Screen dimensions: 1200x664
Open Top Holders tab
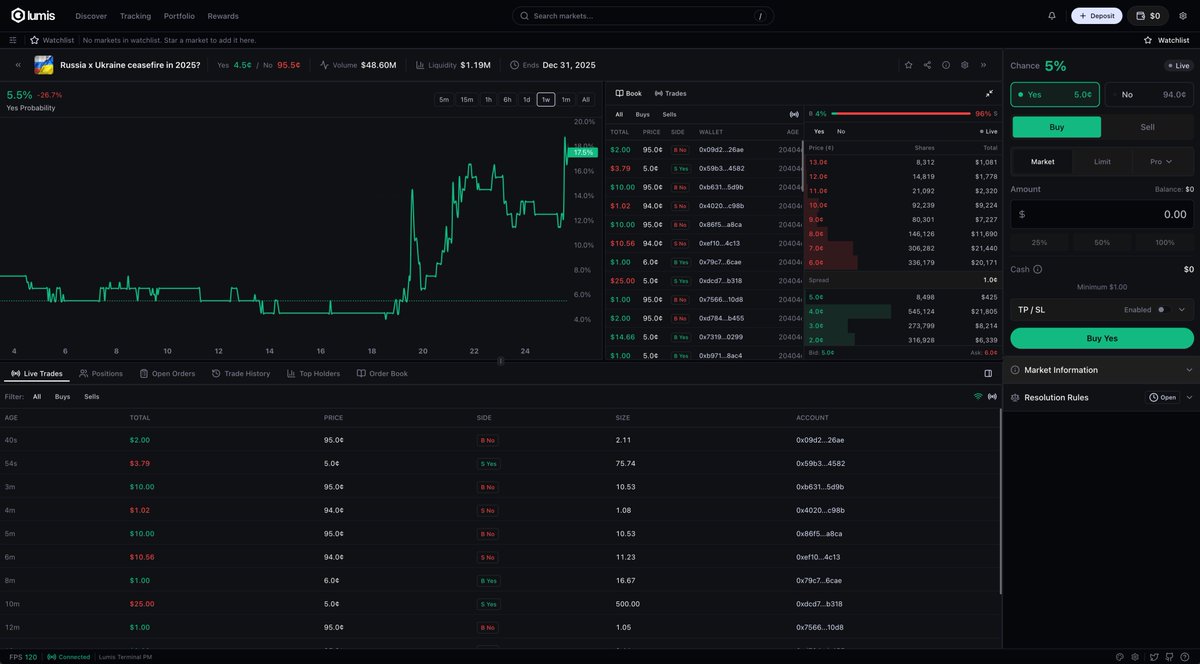point(313,373)
